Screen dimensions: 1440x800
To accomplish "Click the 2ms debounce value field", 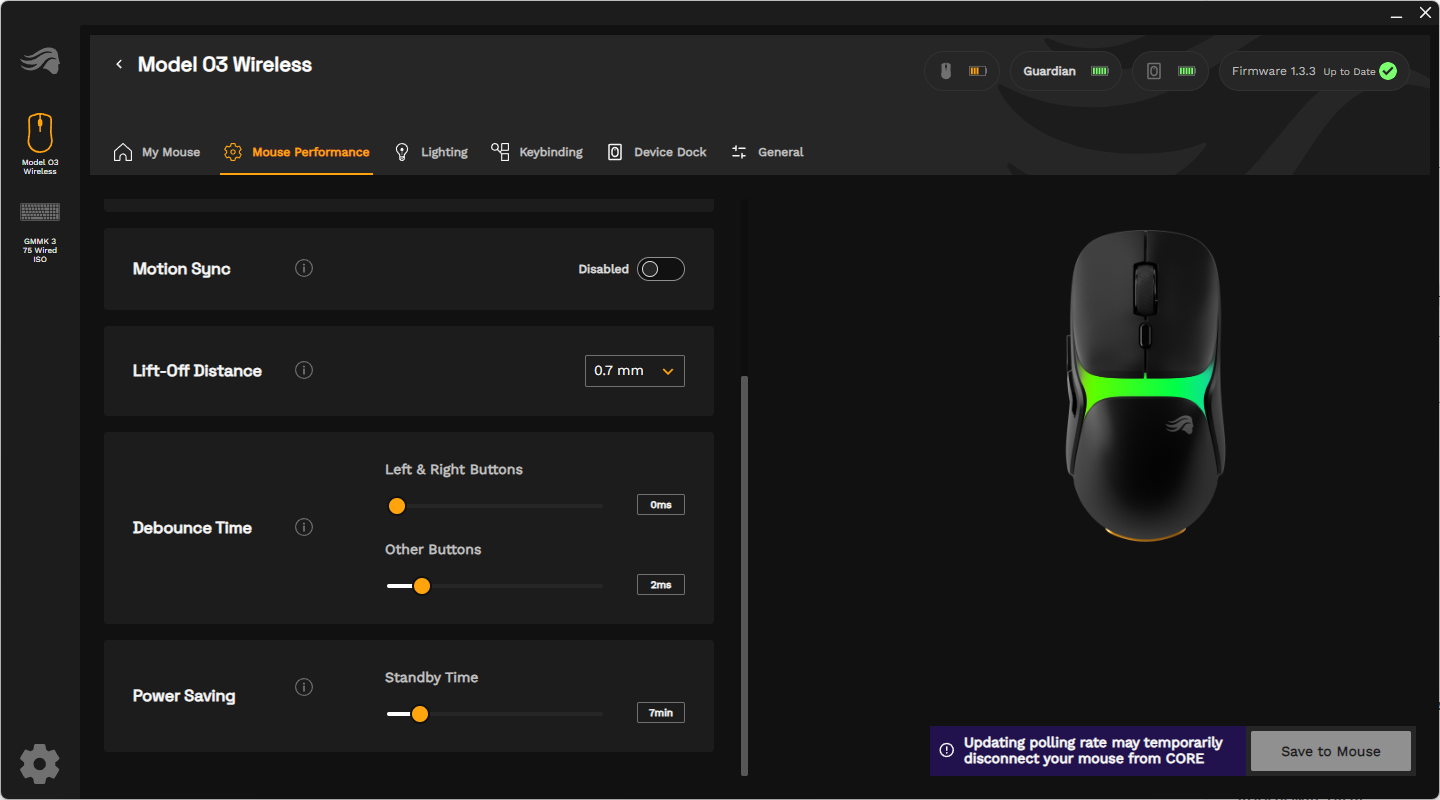I will [x=661, y=585].
